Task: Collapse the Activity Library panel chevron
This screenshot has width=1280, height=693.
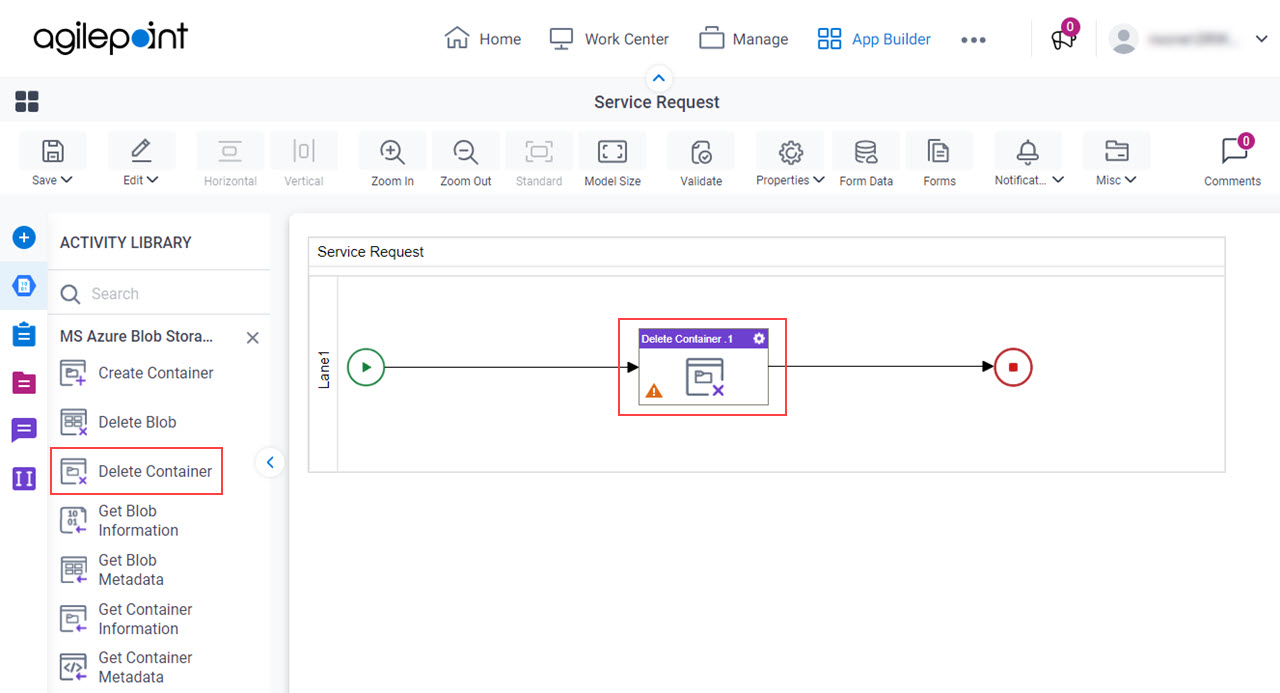Action: tap(270, 462)
